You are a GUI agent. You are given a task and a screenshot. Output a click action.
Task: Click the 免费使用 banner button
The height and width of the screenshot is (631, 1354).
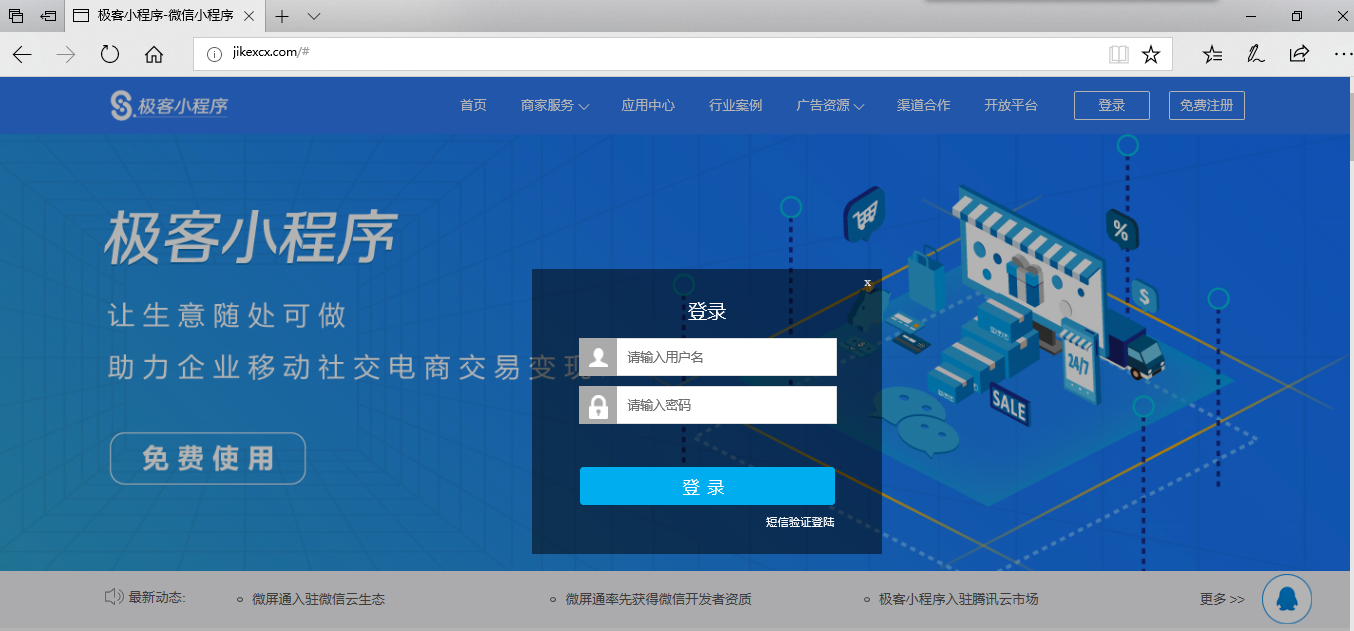[208, 458]
